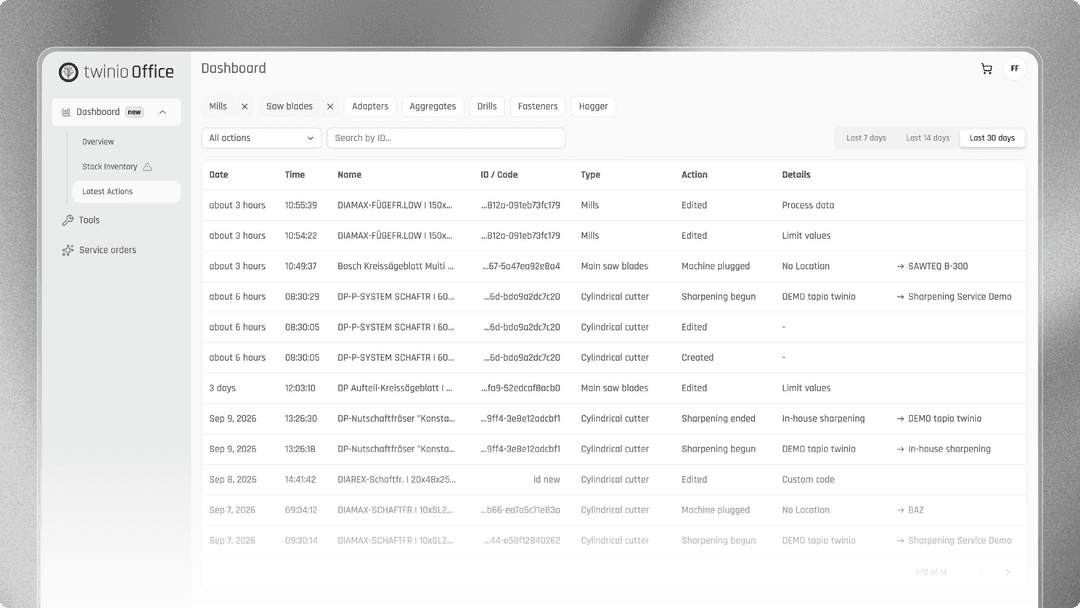Open Service orders in the sidebar
The image size is (1080, 608).
107,250
